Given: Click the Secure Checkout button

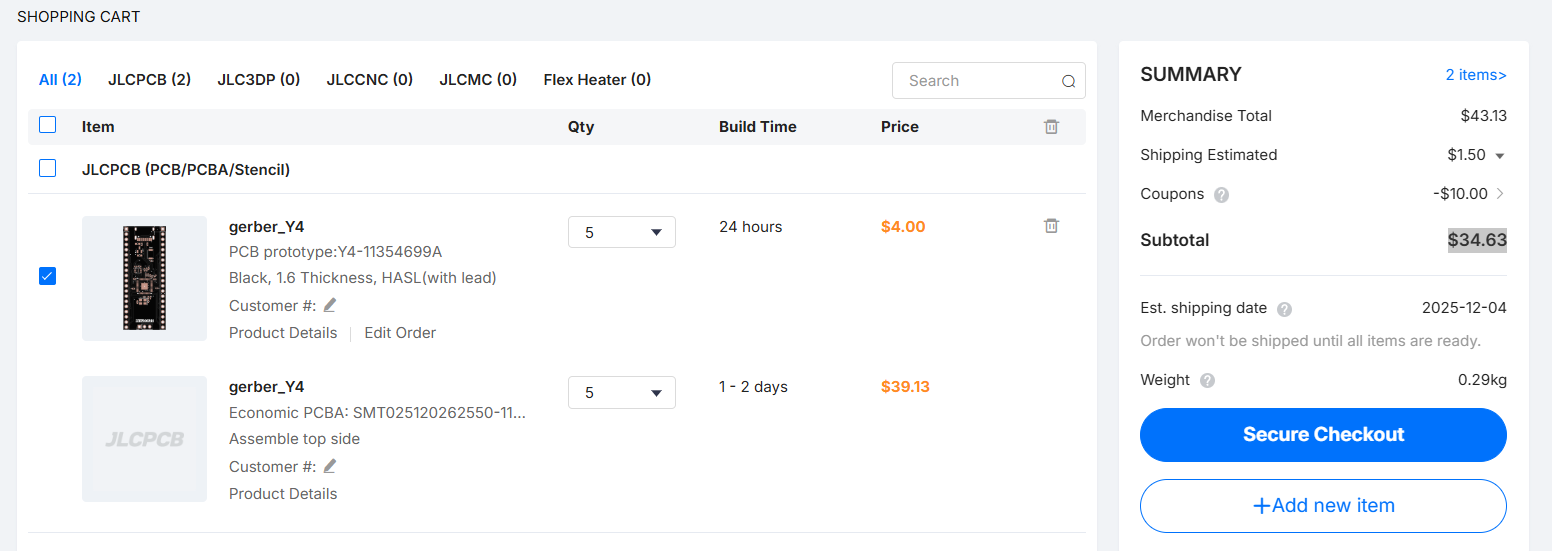Looking at the screenshot, I should [x=1322, y=435].
